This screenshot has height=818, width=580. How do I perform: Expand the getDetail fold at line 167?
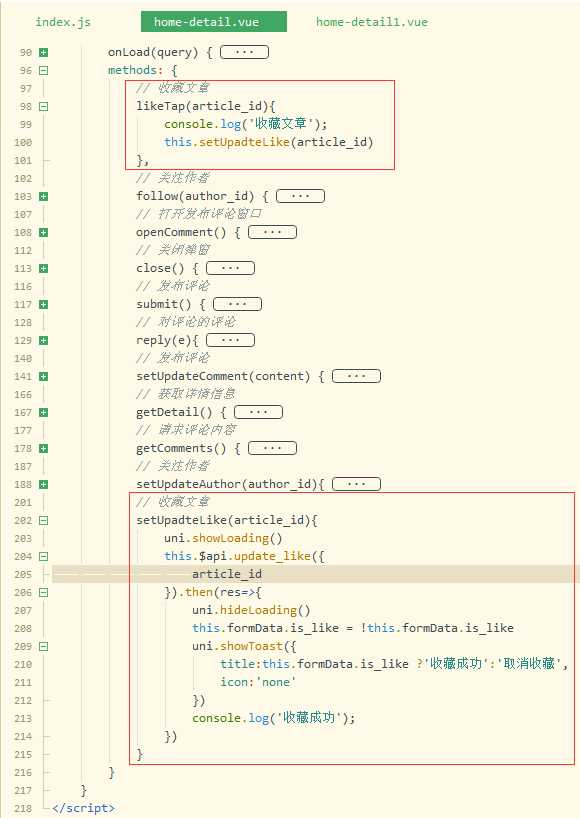(44, 412)
